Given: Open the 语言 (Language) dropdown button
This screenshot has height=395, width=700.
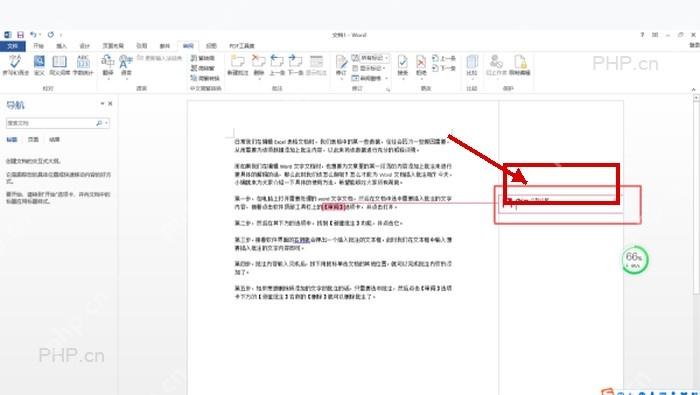Looking at the screenshot, I should pyautogui.click(x=126, y=66).
